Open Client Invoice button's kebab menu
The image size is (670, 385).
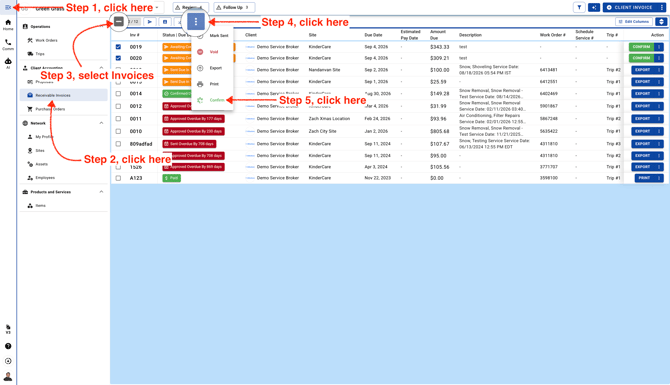(661, 7)
